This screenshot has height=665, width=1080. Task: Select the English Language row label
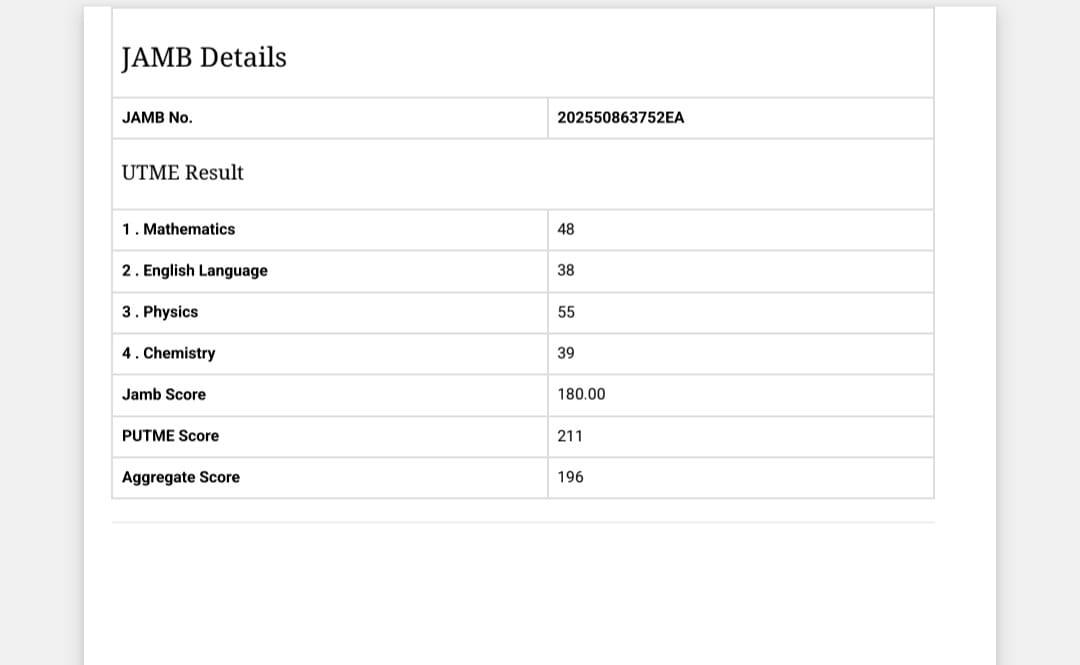(x=195, y=271)
